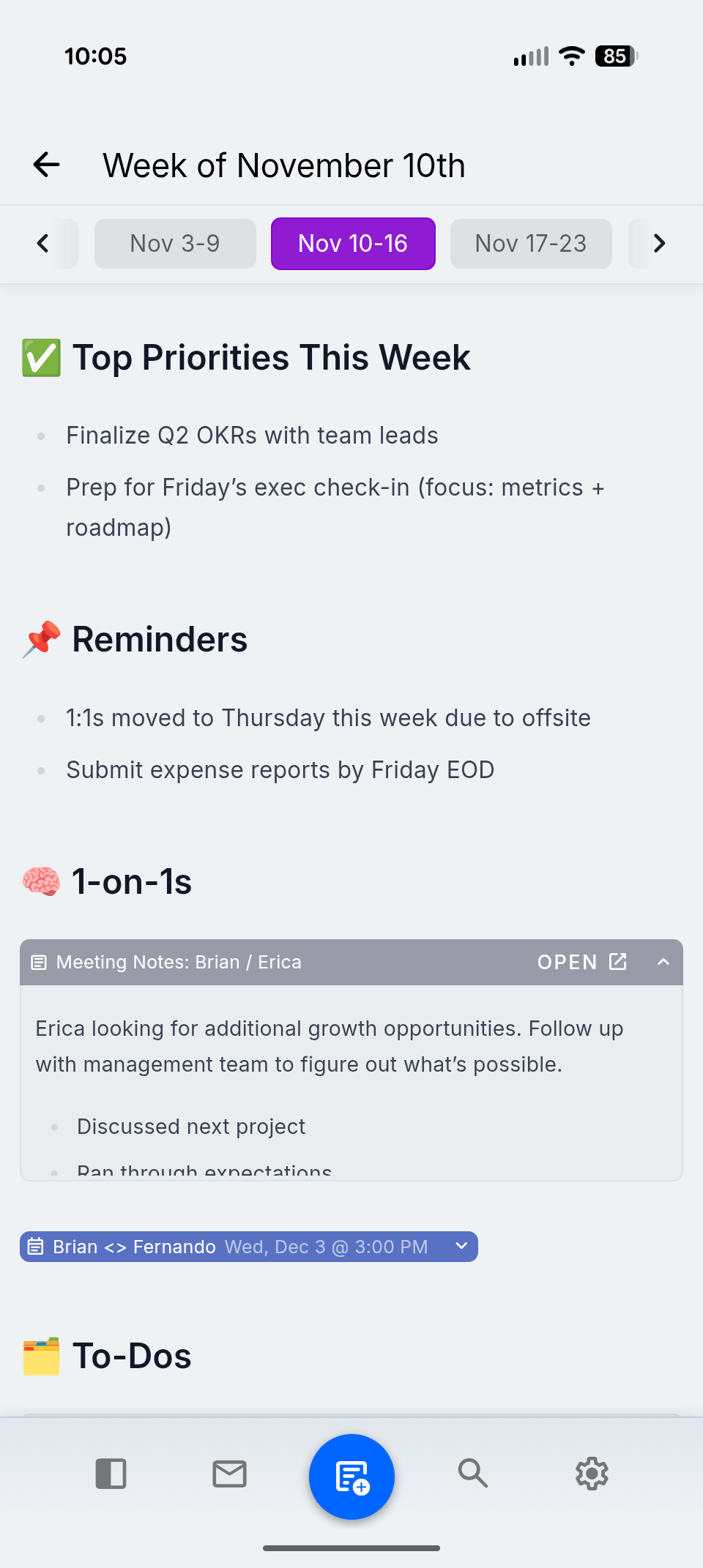Select the split-view panel icon
The height and width of the screenshot is (1568, 703).
click(x=111, y=1474)
